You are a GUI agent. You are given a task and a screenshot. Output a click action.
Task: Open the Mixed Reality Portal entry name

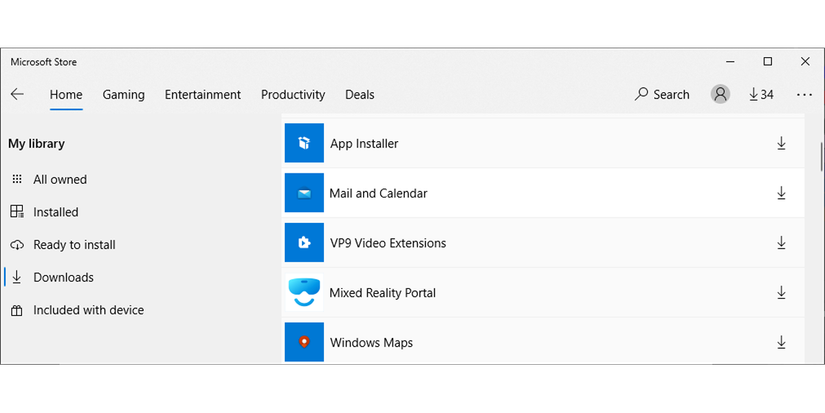point(383,293)
